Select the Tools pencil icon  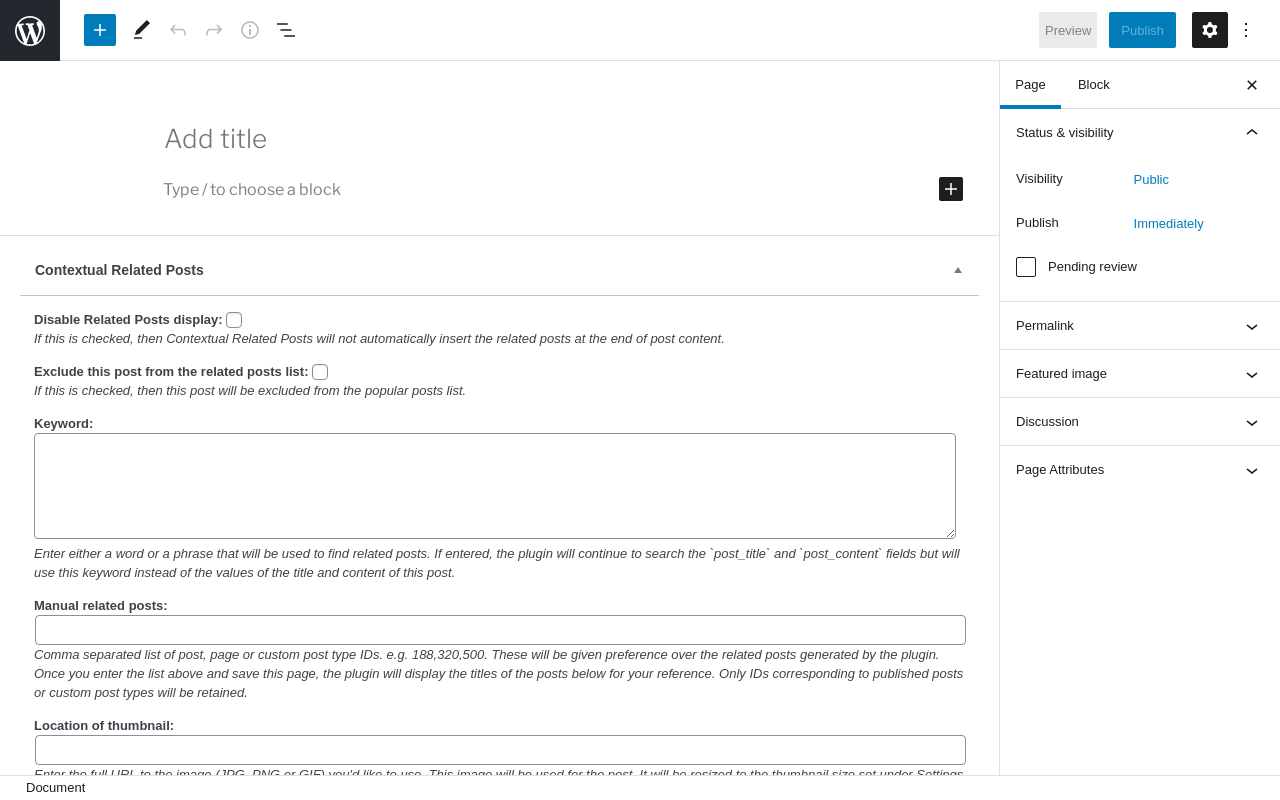point(142,30)
